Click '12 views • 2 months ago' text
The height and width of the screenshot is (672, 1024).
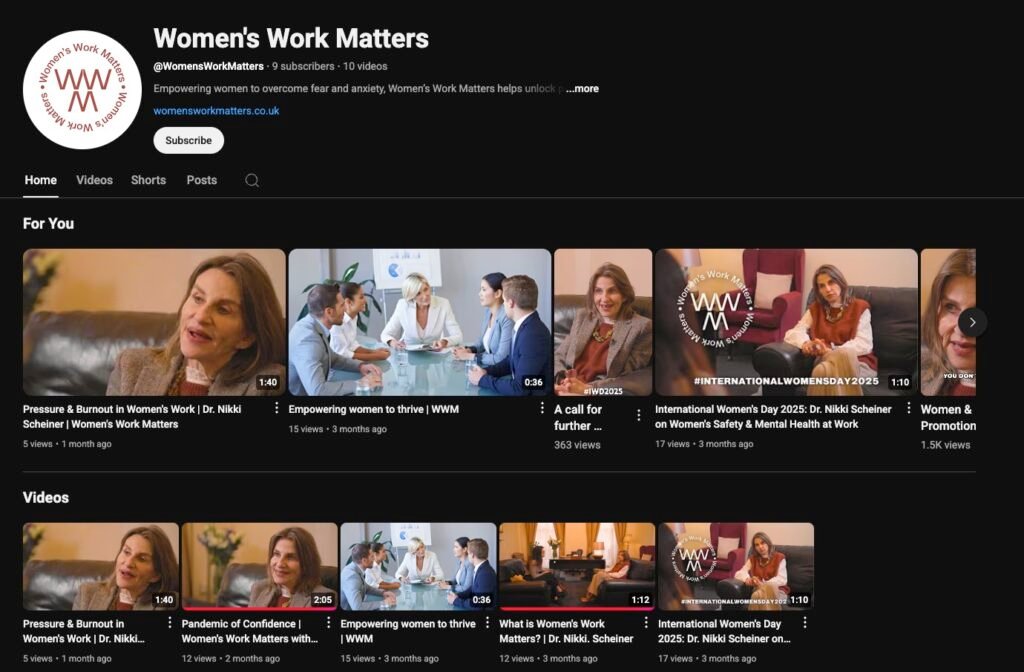click(231, 659)
